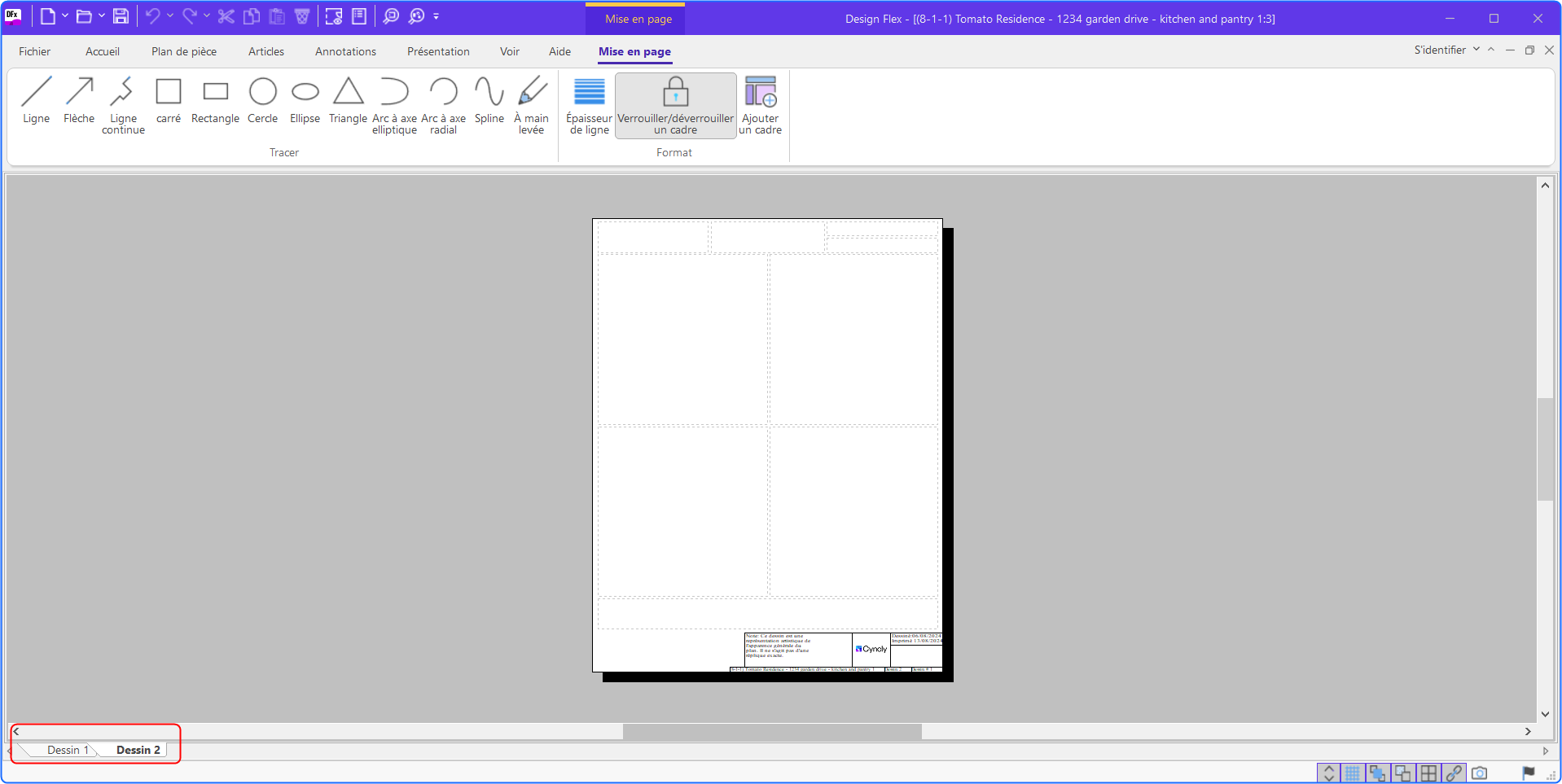Select the Ellipse tool
This screenshot has height=784, width=1562.
(305, 101)
